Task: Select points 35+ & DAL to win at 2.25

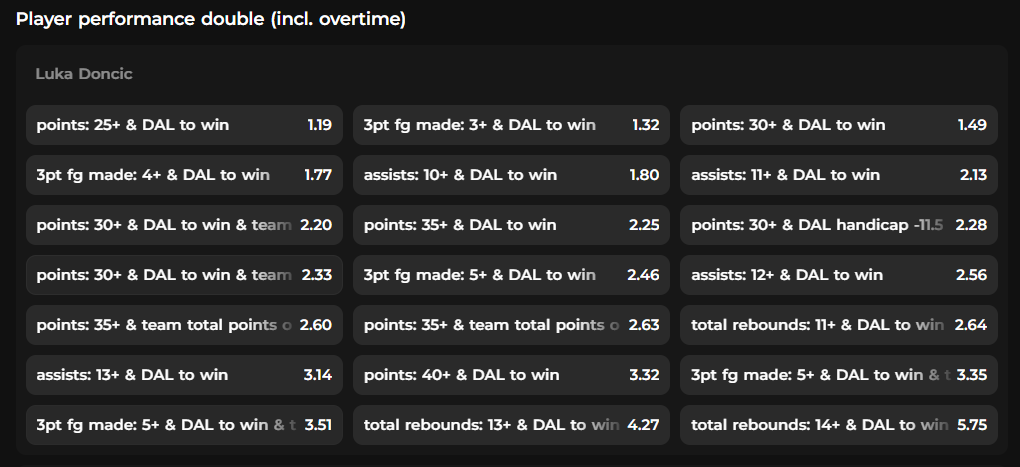Action: 511,225
